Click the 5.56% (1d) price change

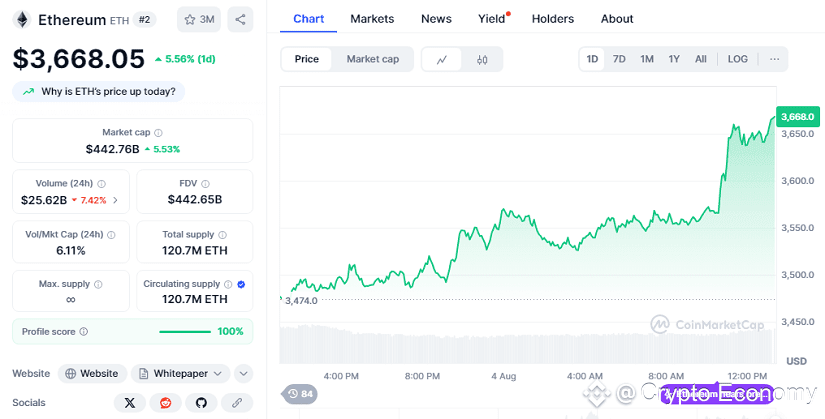coord(185,59)
